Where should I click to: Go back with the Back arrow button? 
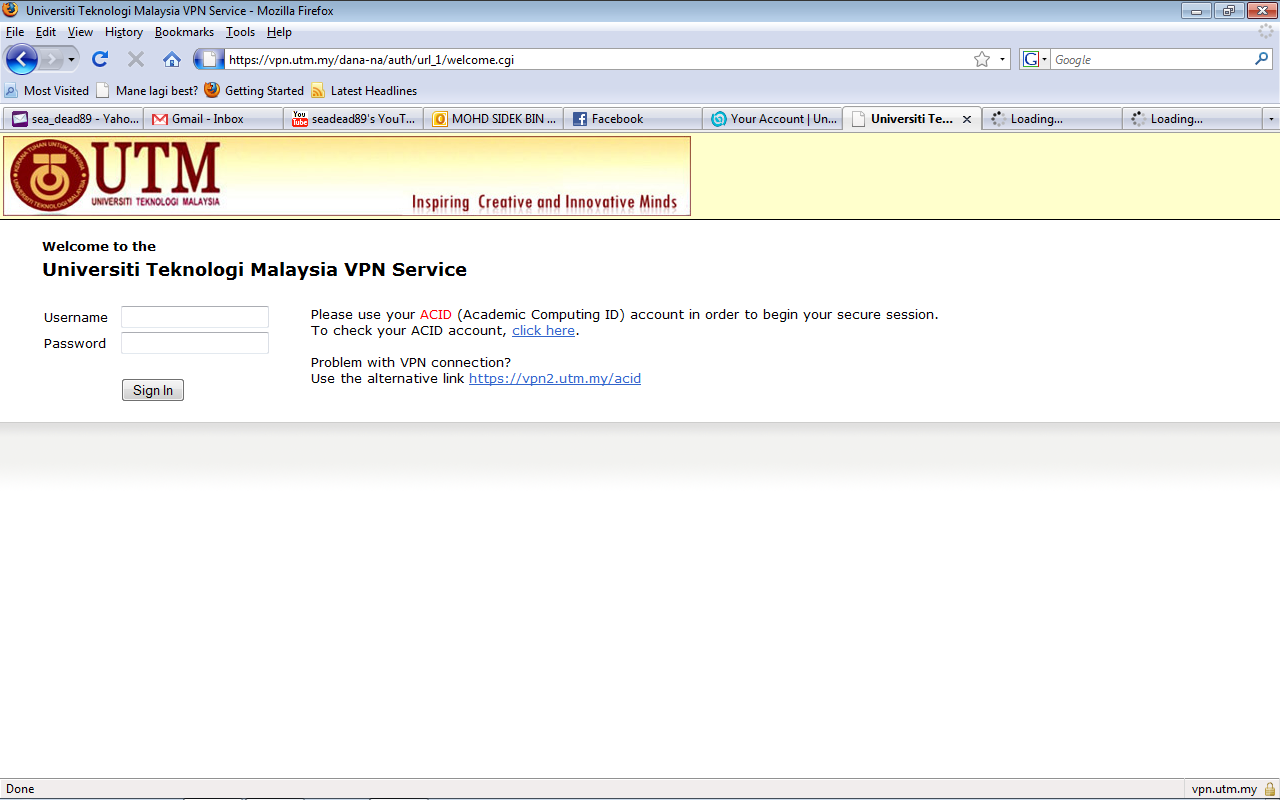(x=21, y=59)
